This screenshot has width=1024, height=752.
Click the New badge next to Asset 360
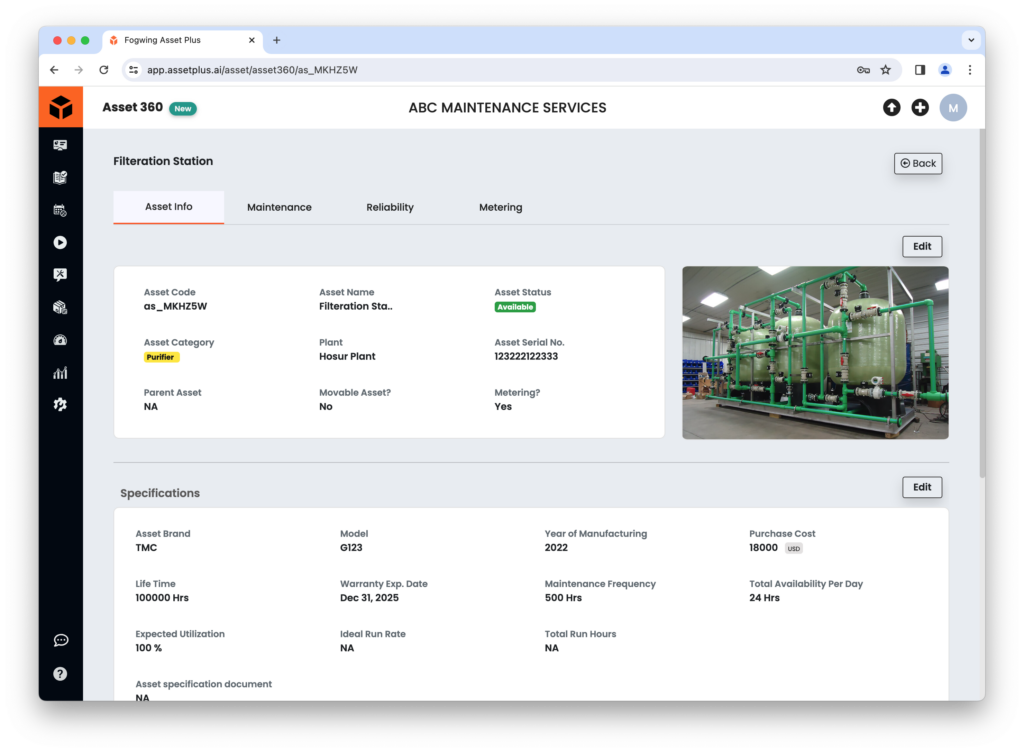[183, 109]
